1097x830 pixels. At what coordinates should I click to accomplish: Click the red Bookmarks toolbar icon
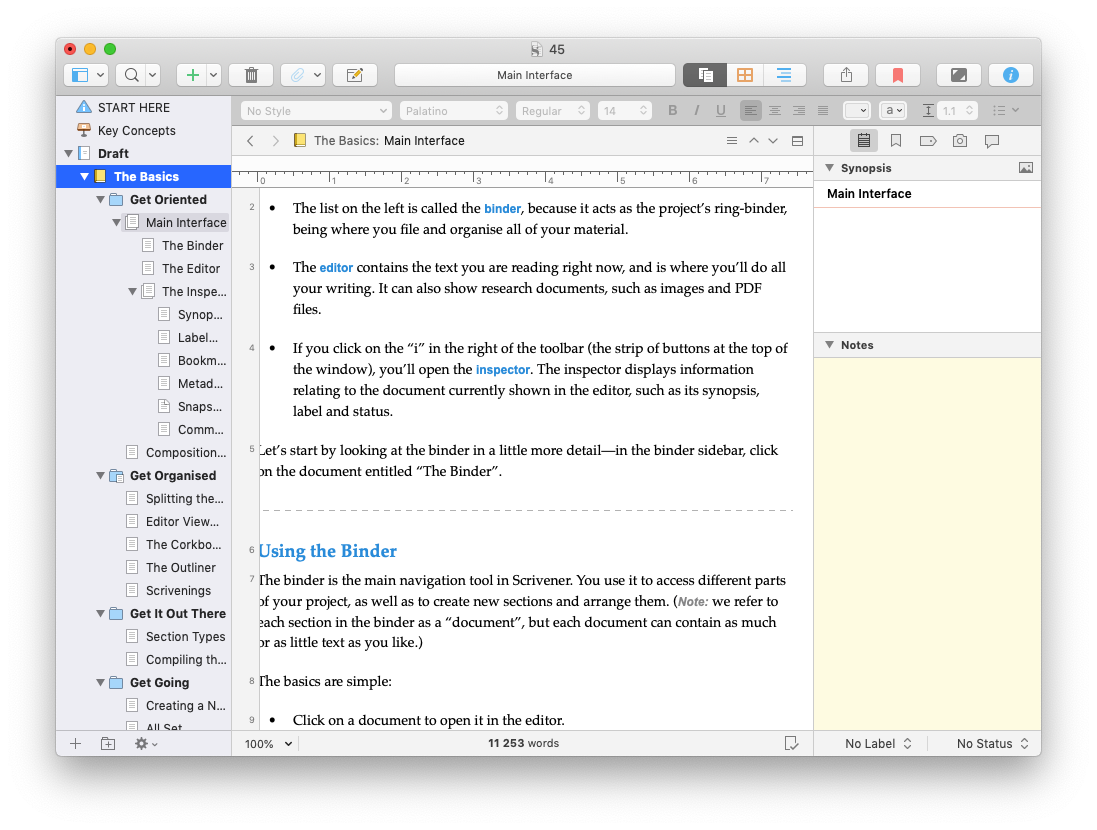(x=898, y=75)
